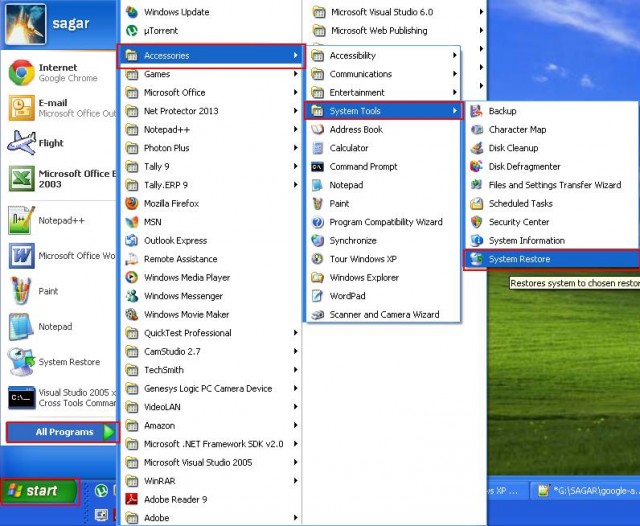Expand Microsoft Visual Studio 6.0 submenu arrow

[482, 12]
